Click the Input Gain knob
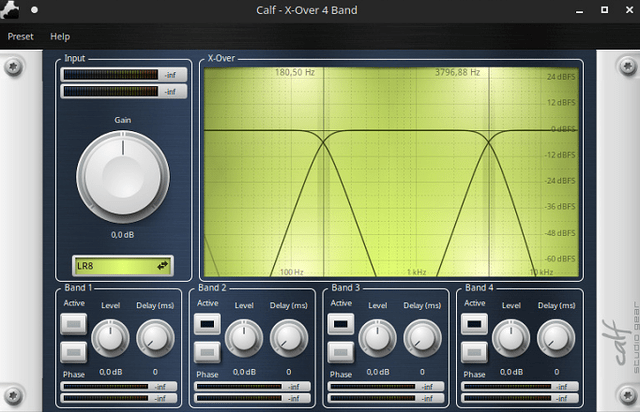The image size is (640, 412). (123, 178)
